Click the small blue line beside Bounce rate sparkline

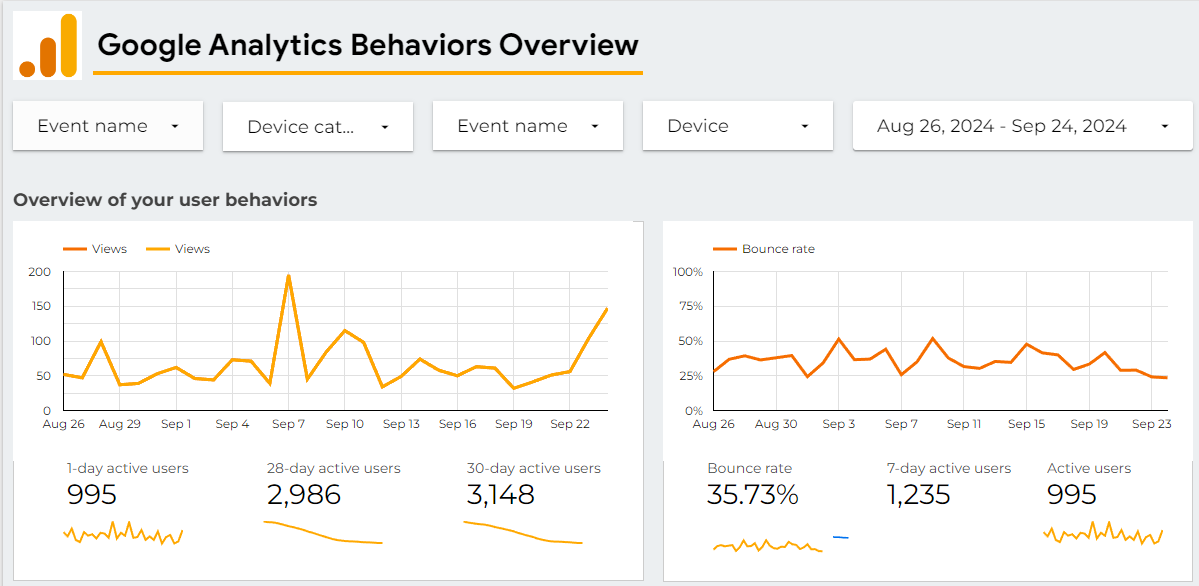pos(840,537)
